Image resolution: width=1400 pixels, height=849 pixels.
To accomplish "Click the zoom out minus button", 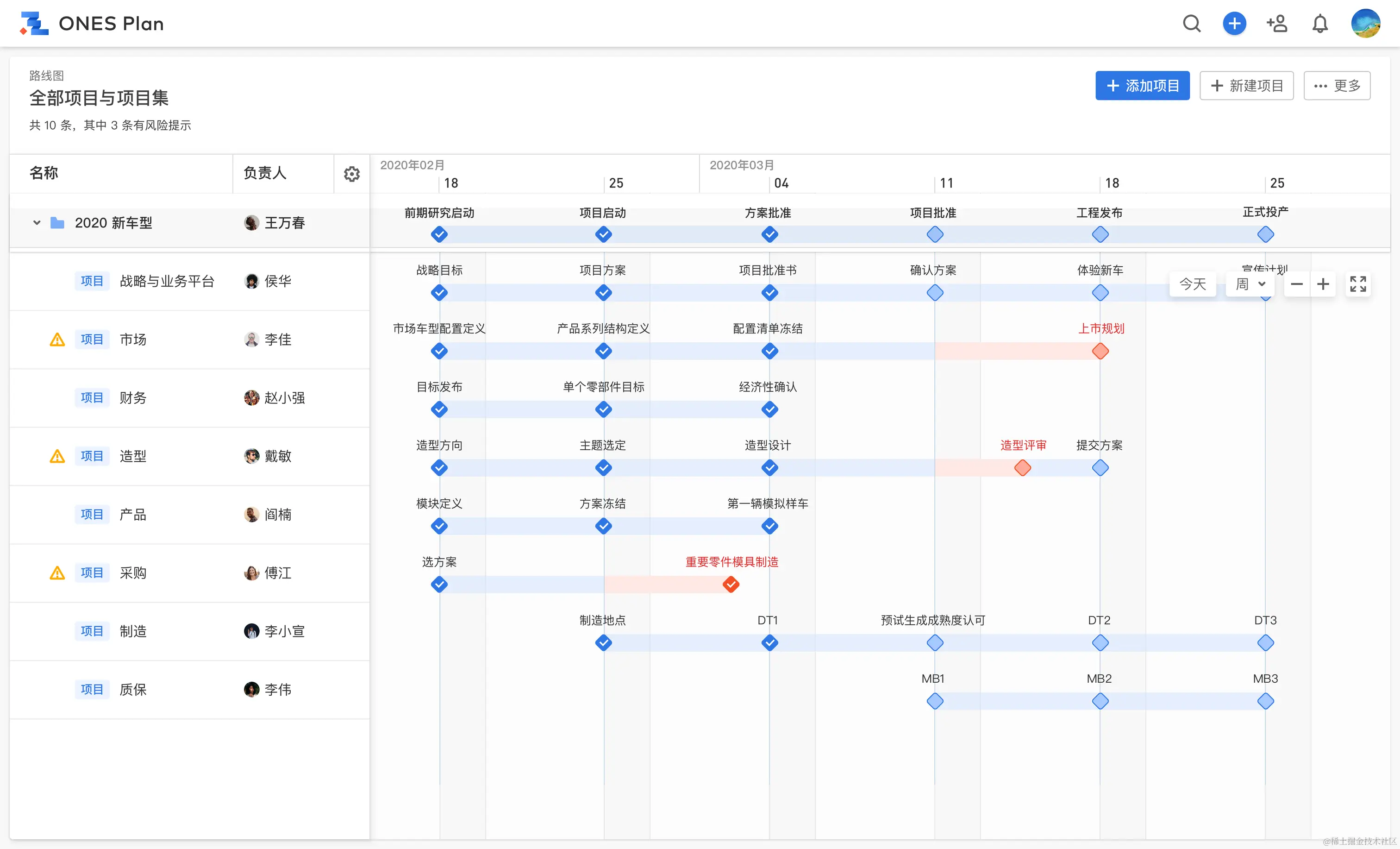I will coord(1297,283).
